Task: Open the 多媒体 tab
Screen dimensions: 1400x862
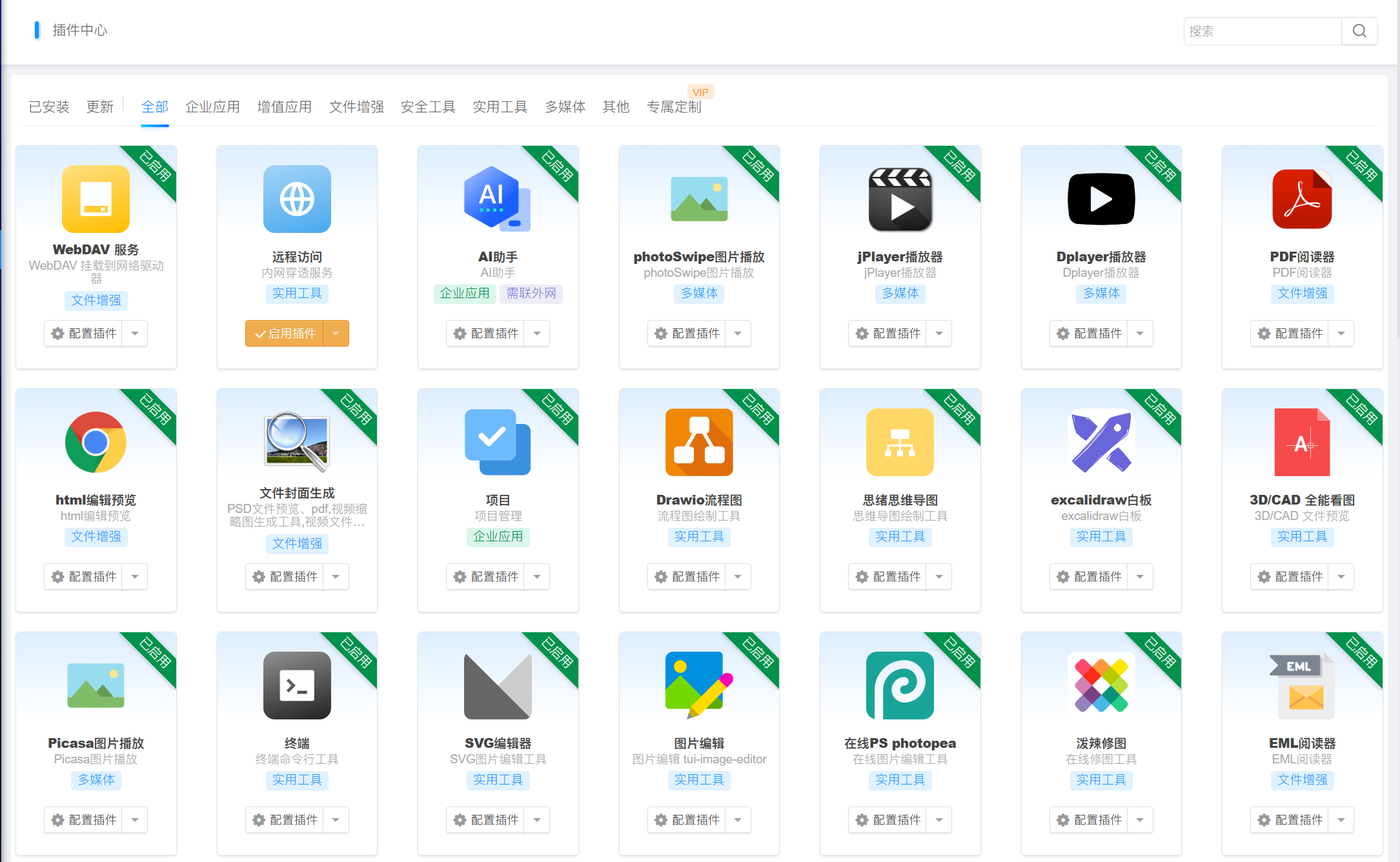Action: (565, 106)
